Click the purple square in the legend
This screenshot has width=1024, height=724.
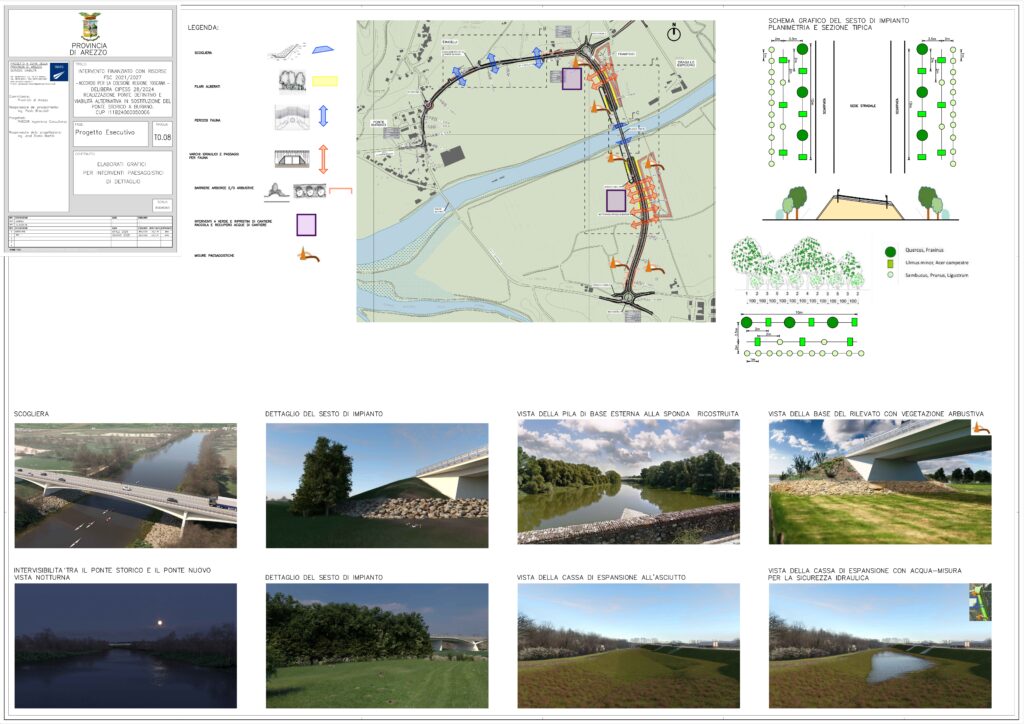pyautogui.click(x=306, y=224)
